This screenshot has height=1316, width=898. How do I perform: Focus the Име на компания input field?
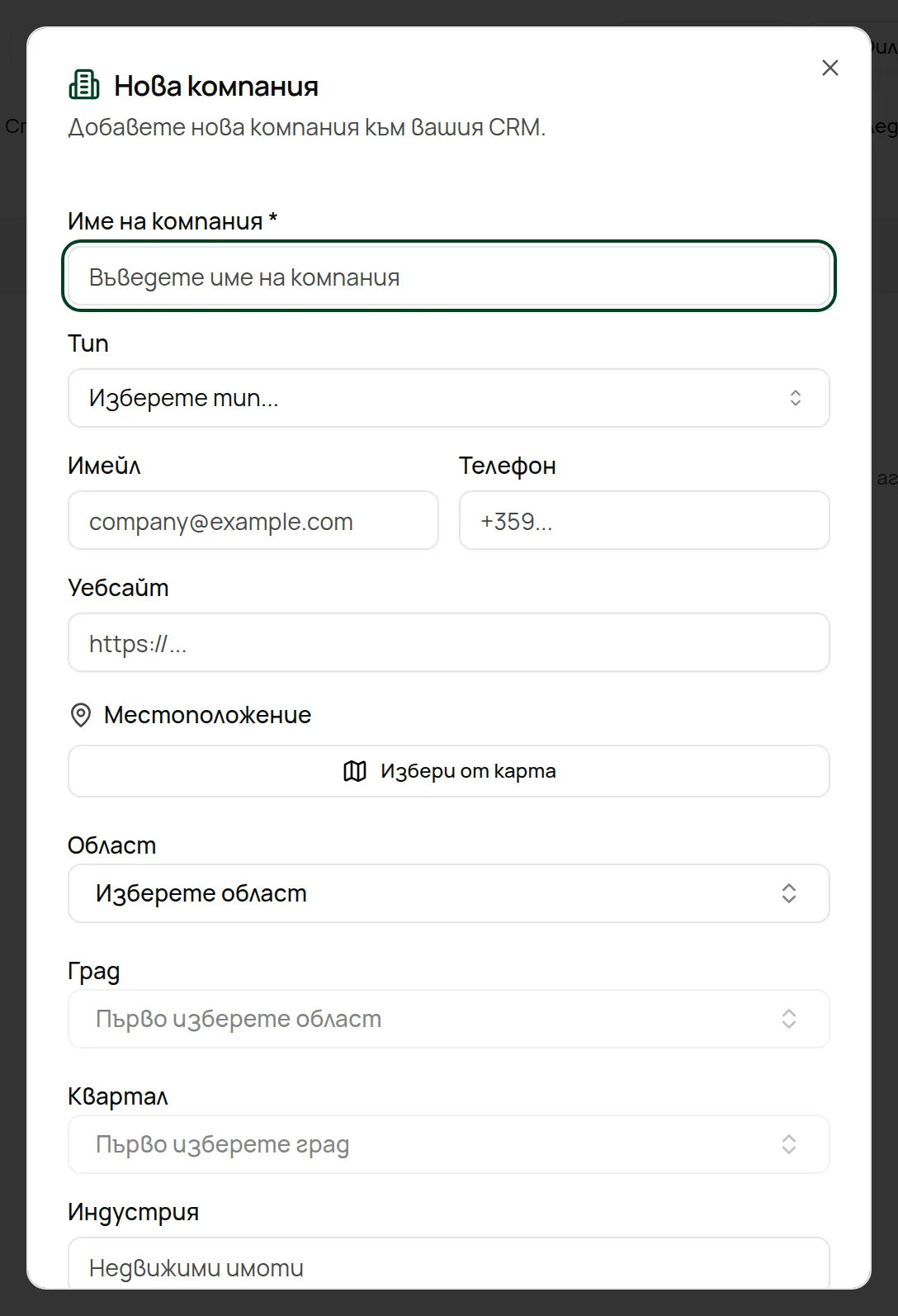[449, 277]
